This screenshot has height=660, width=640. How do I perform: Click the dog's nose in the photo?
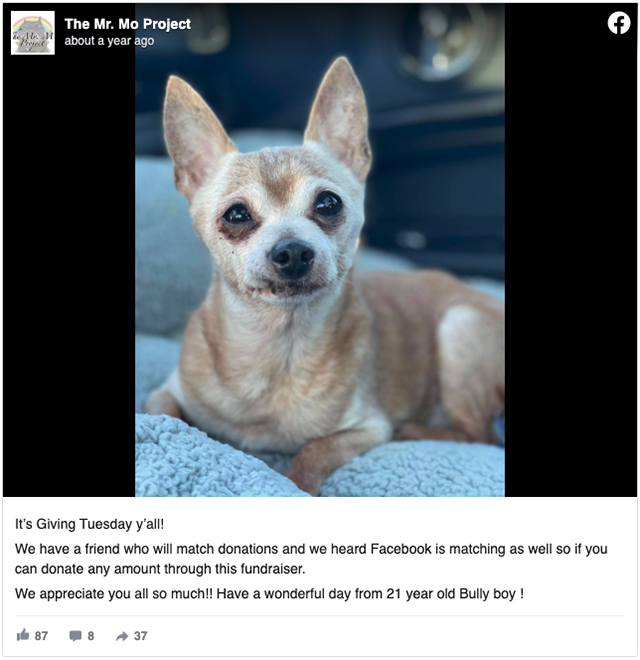click(292, 257)
